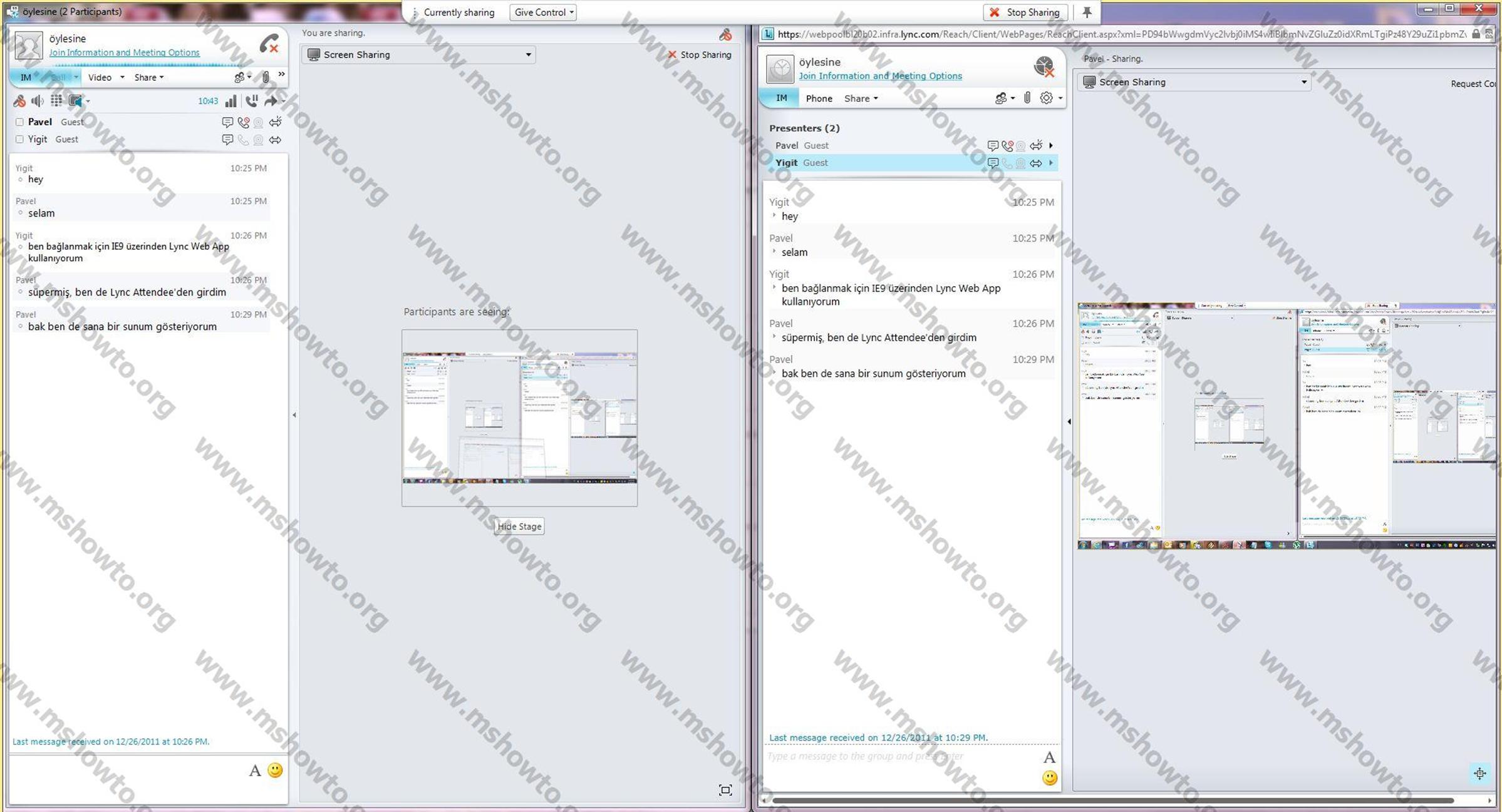This screenshot has height=812, width=1502.
Task: Click sharing arrows icon for Yigit in Attendee list
Action: pos(275,140)
